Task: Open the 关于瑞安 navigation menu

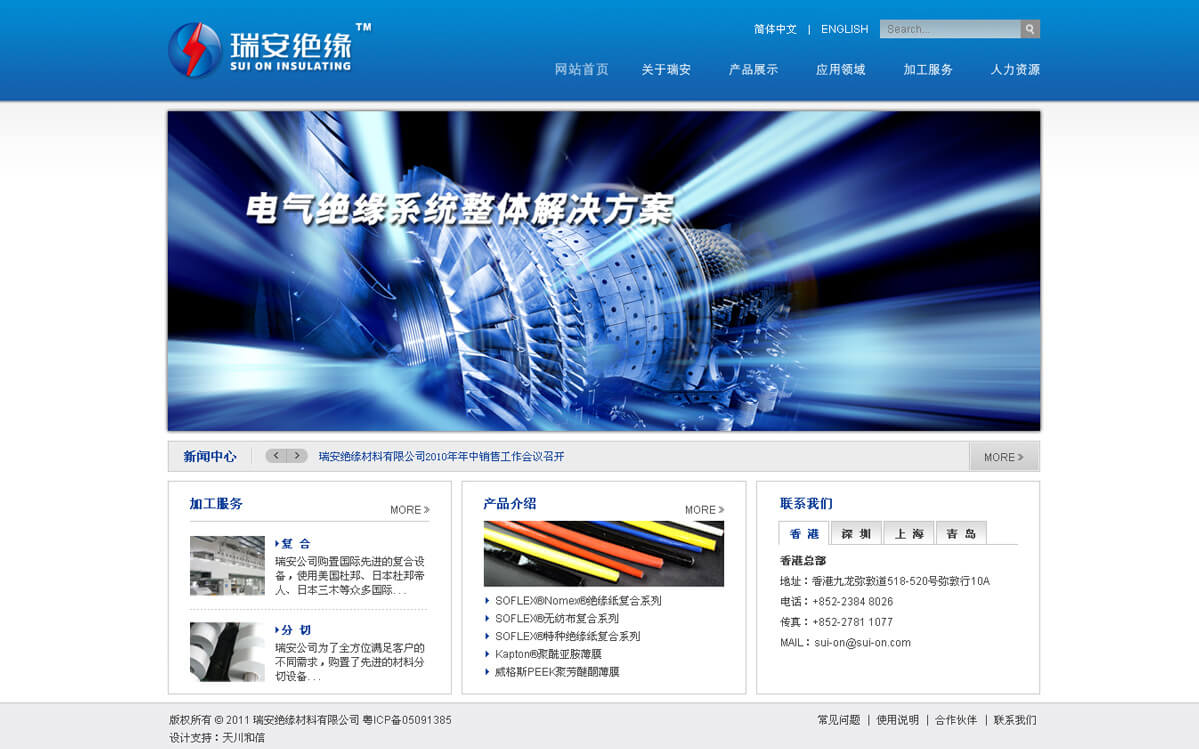Action: (x=666, y=70)
